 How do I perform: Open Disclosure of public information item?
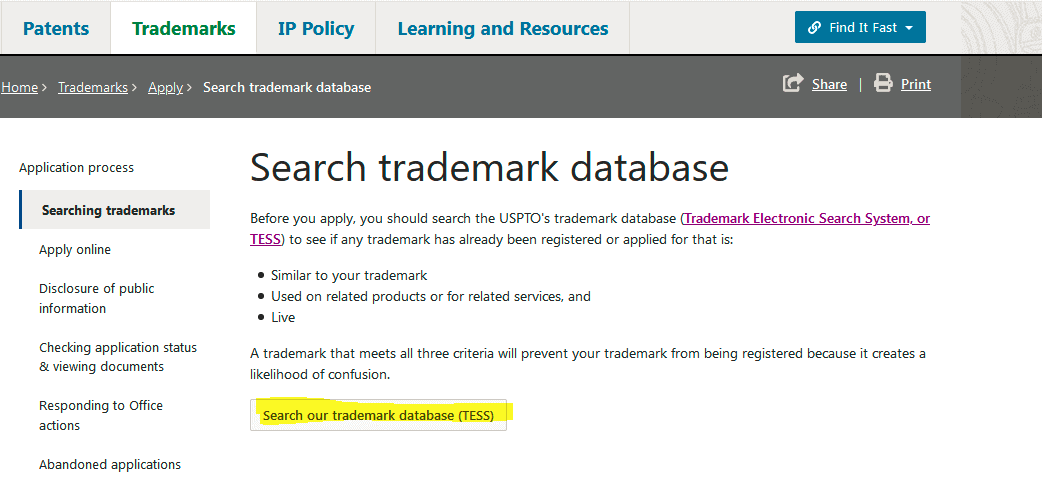[96, 299]
